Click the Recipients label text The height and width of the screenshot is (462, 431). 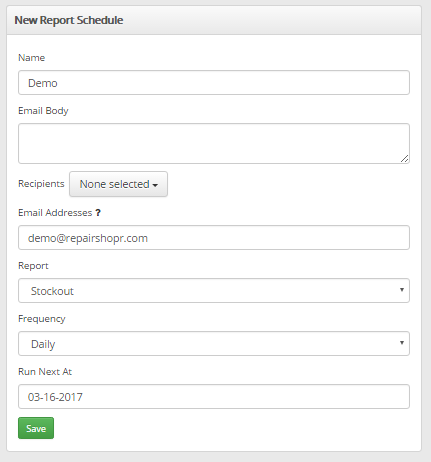pos(41,184)
